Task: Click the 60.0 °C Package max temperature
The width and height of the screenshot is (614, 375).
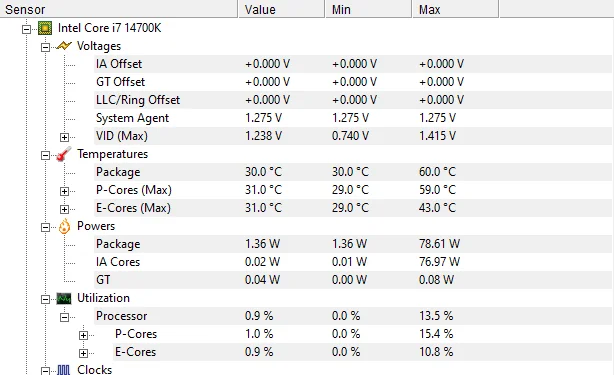Action: tap(437, 172)
